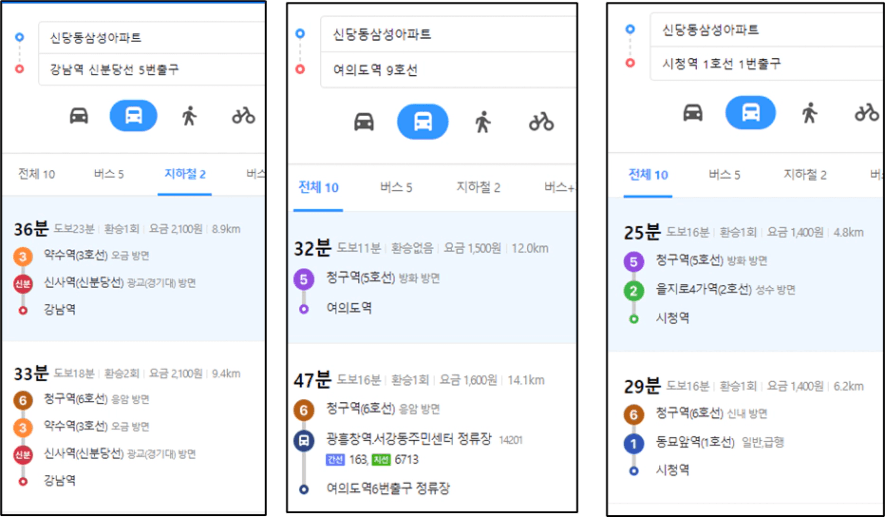Click 지선 bus type badge for 6713

[381, 460]
